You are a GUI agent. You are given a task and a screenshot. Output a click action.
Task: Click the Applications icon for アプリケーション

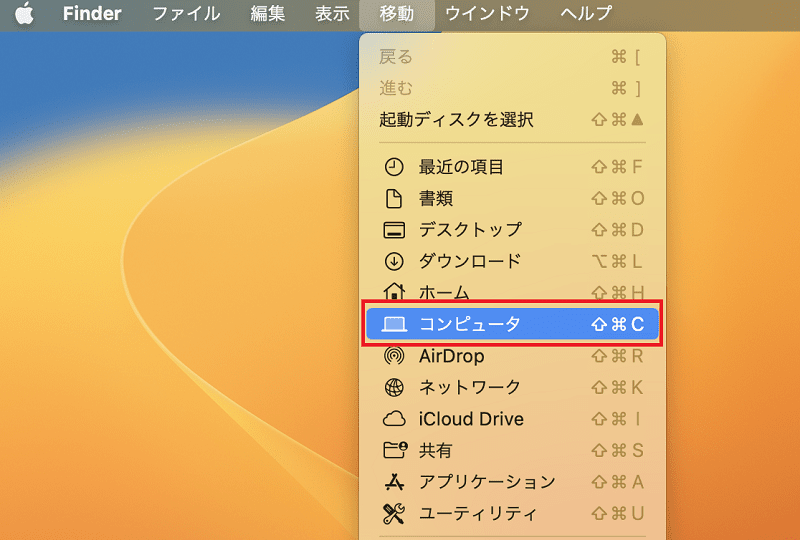(394, 482)
